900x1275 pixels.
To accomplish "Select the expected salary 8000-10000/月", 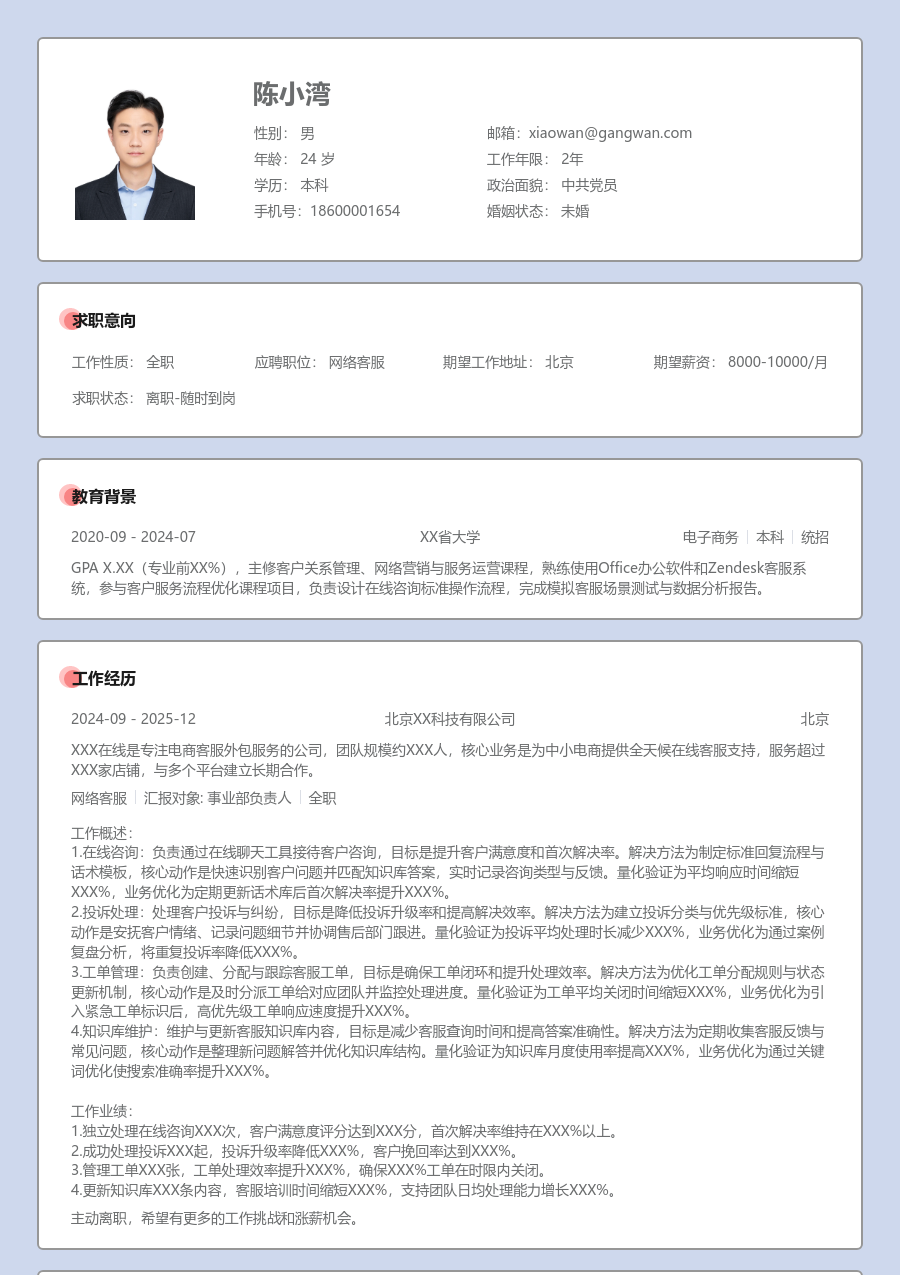I will (x=778, y=362).
